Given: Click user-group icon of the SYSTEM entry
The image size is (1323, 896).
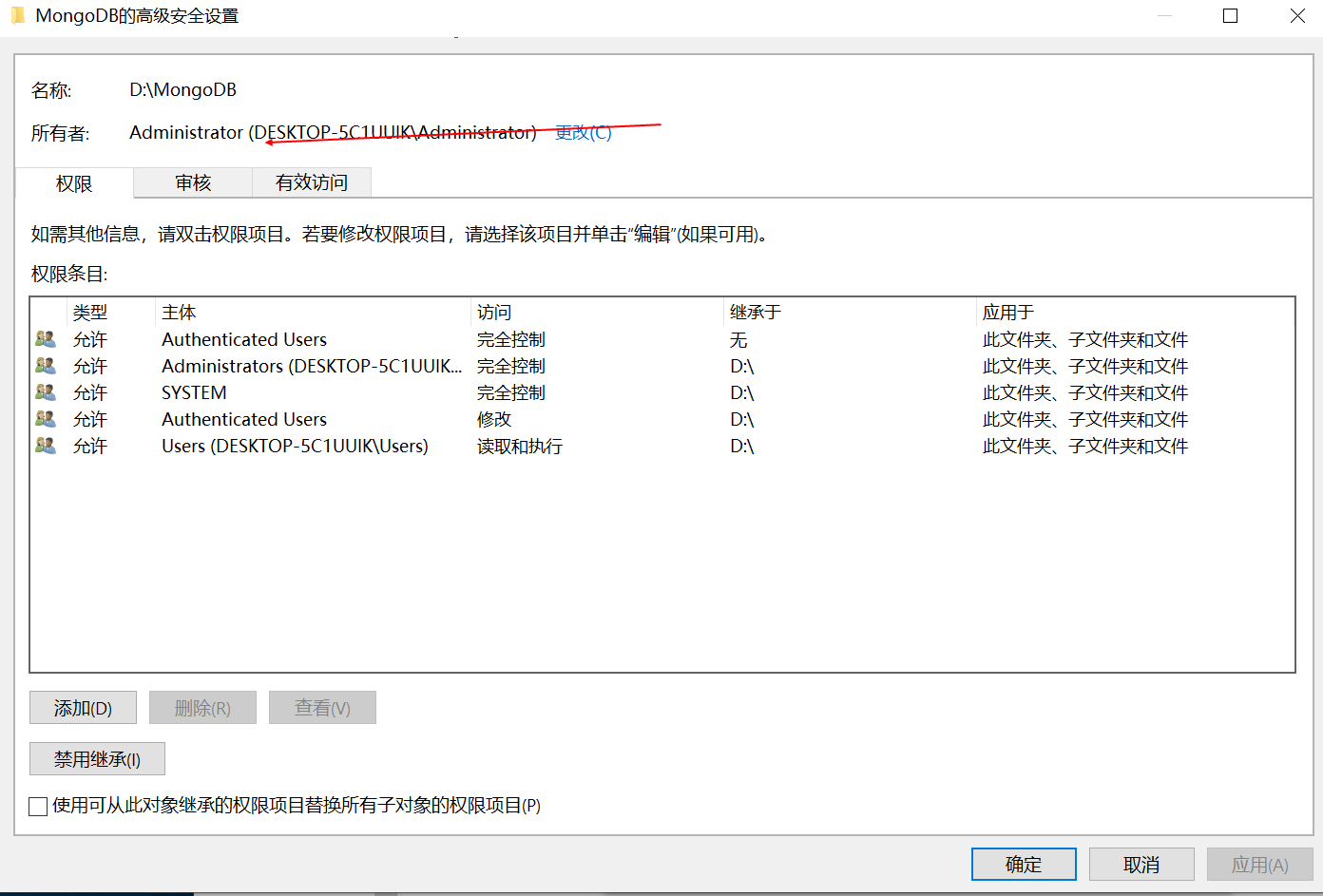Looking at the screenshot, I should 45,392.
